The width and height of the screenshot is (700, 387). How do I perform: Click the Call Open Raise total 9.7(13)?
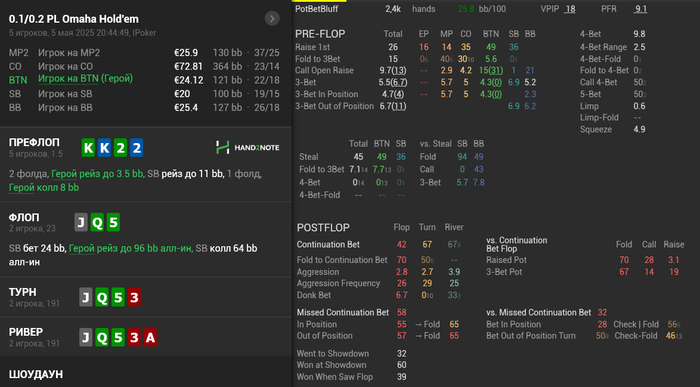pos(393,71)
